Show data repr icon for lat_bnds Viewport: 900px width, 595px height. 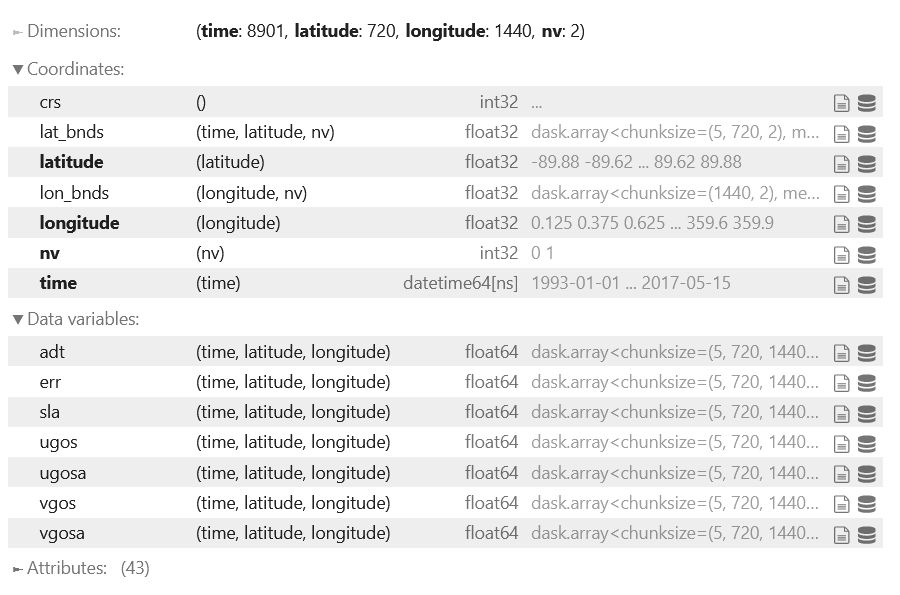click(x=867, y=133)
